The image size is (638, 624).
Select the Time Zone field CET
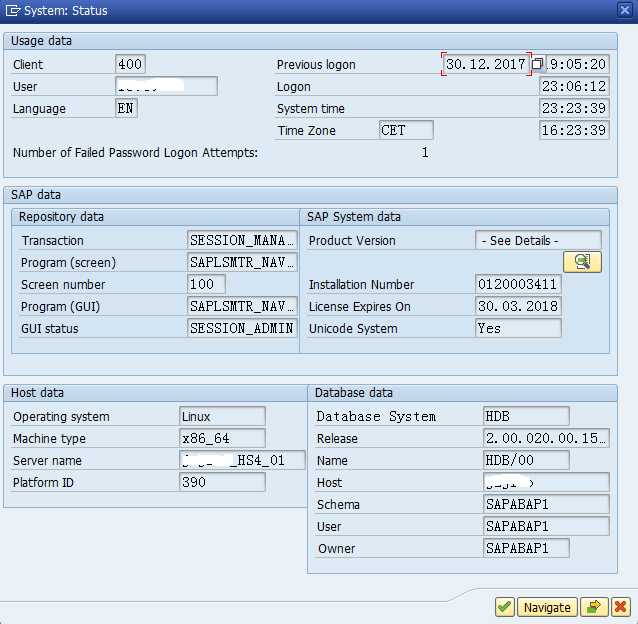406,130
